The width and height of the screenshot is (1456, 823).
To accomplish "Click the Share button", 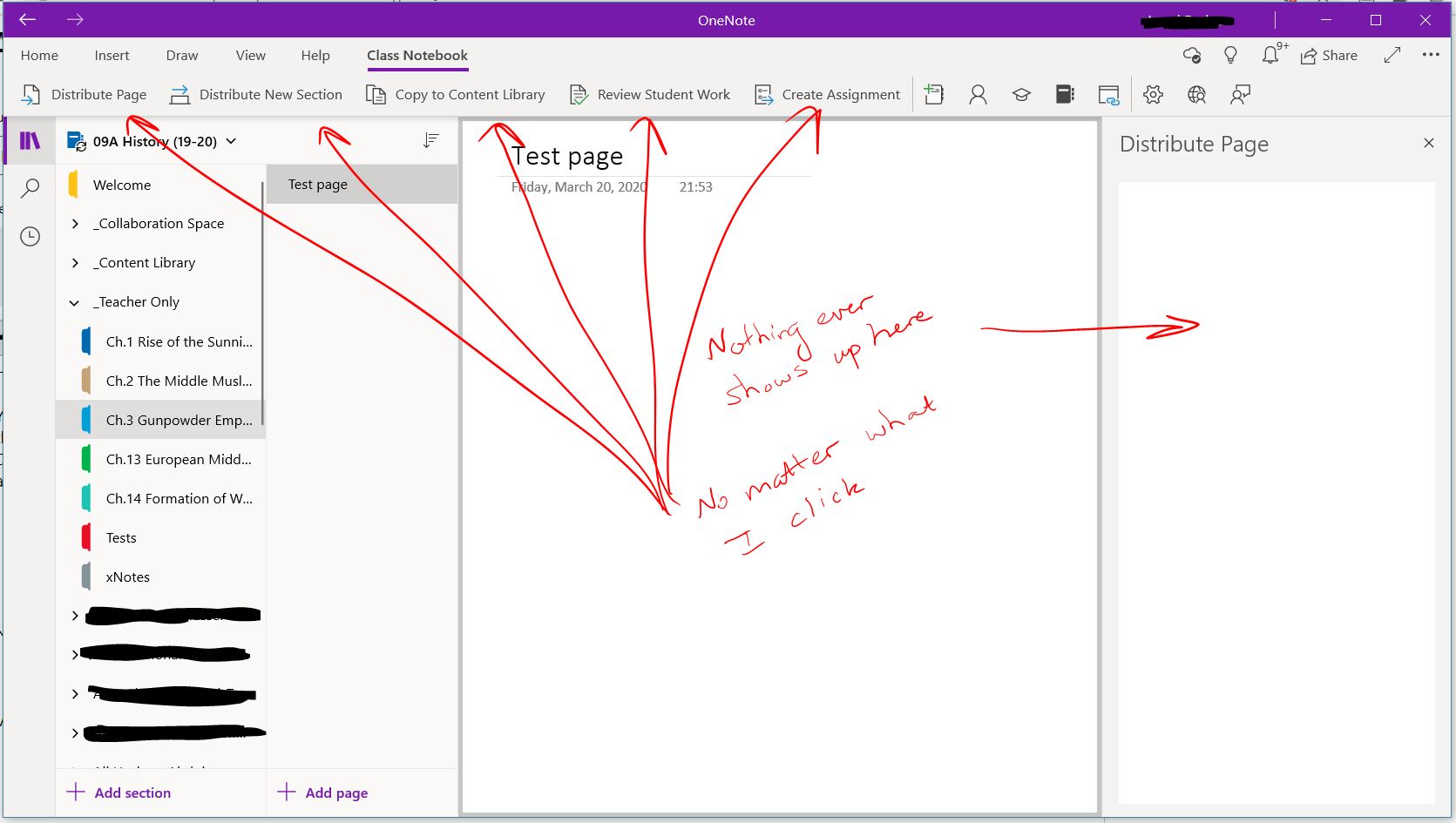I will click(x=1329, y=55).
